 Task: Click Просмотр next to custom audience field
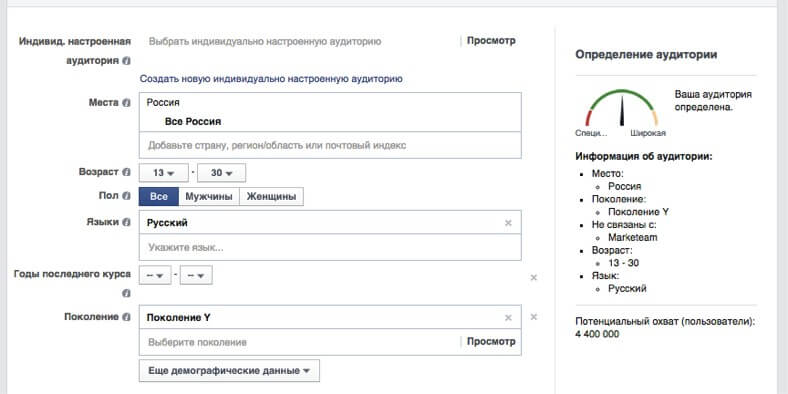(x=491, y=41)
